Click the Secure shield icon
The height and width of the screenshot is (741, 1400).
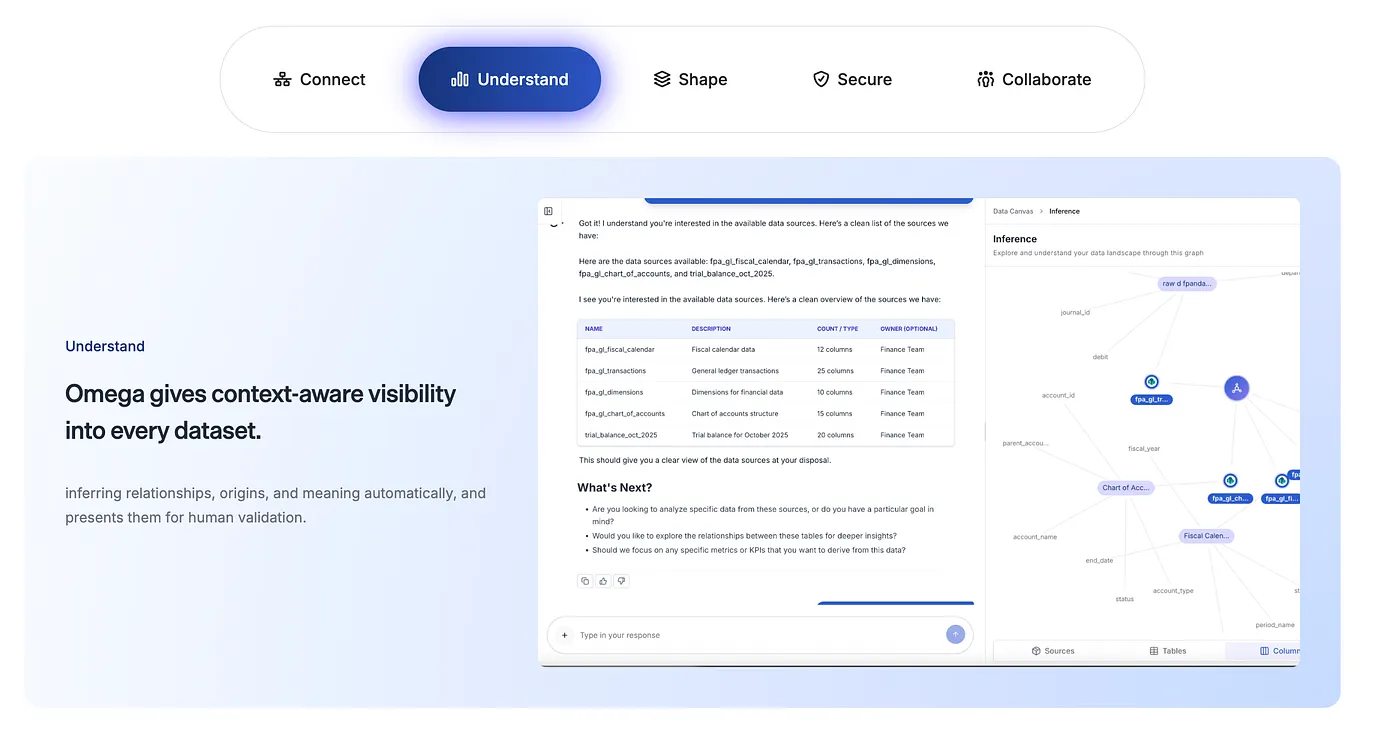click(821, 80)
